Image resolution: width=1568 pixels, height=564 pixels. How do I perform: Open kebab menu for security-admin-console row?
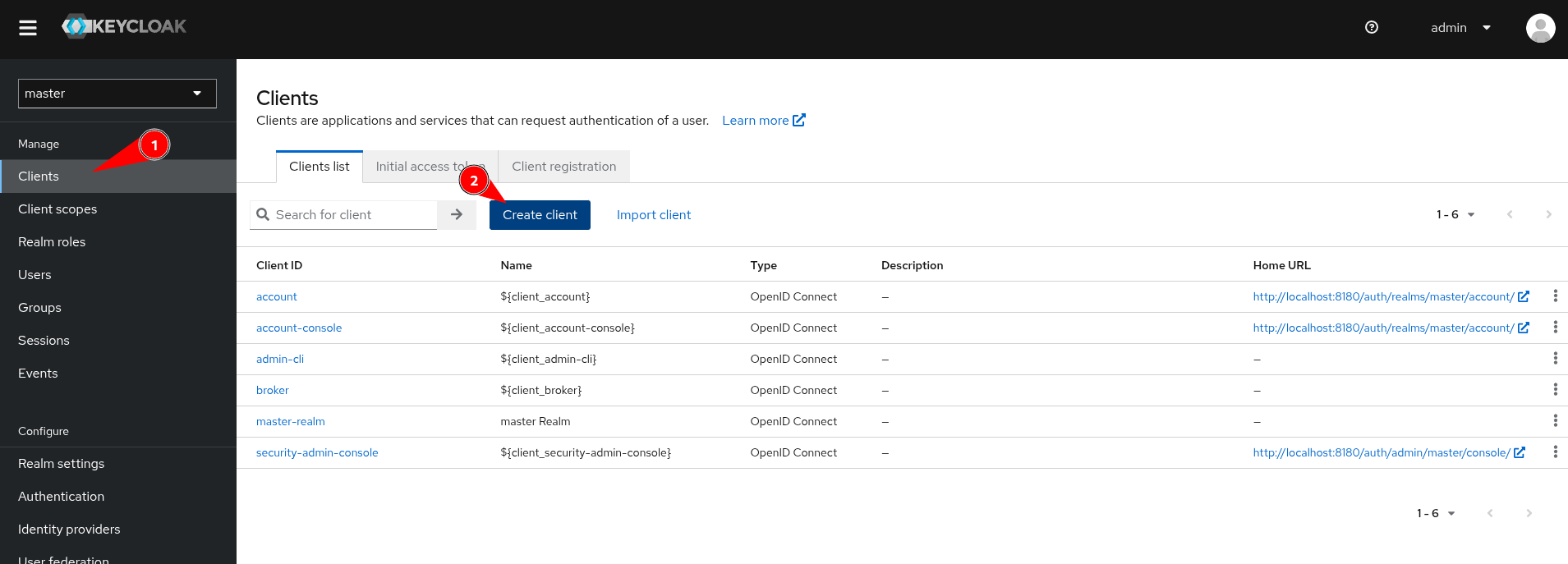[1555, 452]
